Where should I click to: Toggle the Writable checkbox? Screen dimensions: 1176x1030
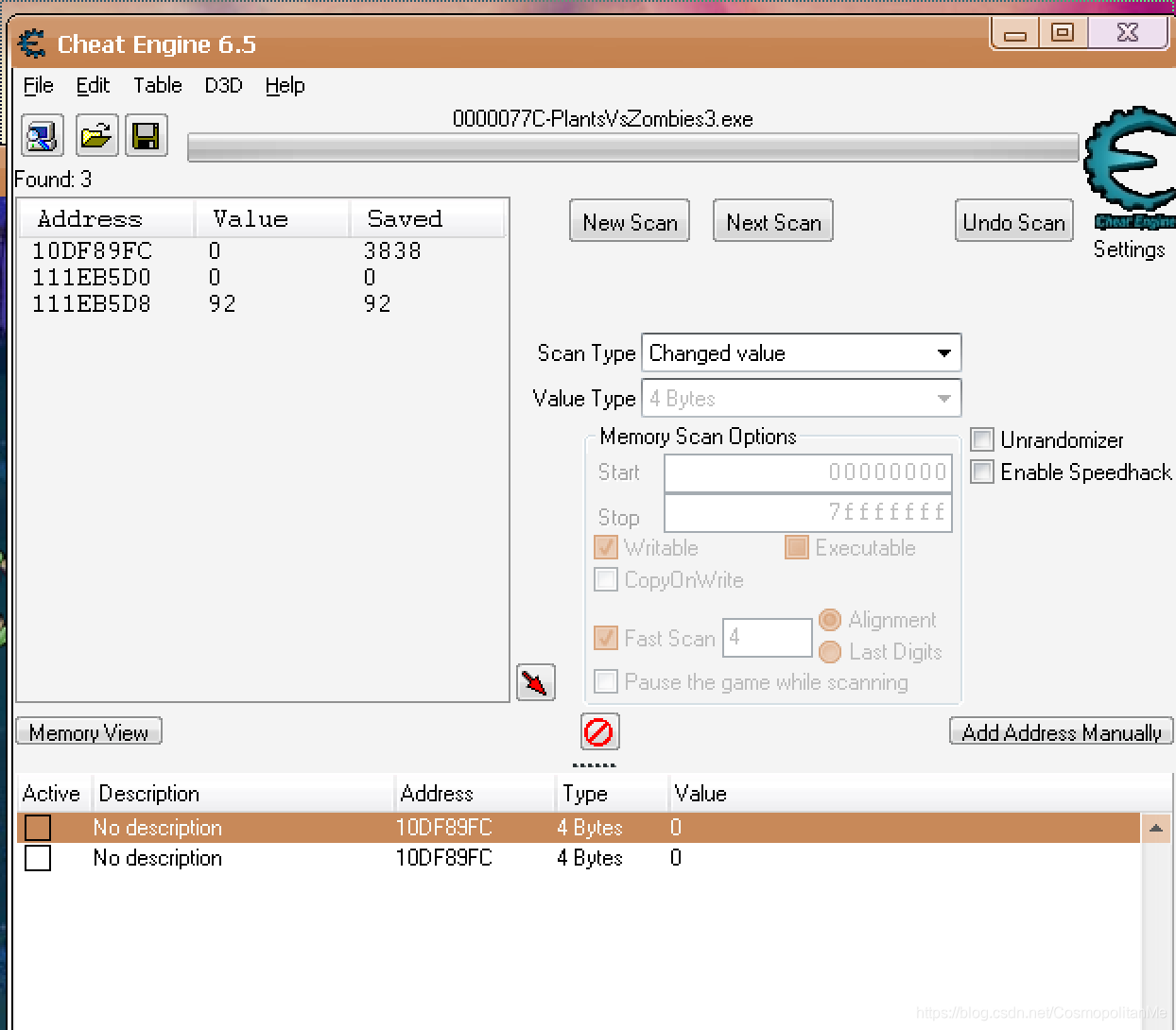[606, 547]
